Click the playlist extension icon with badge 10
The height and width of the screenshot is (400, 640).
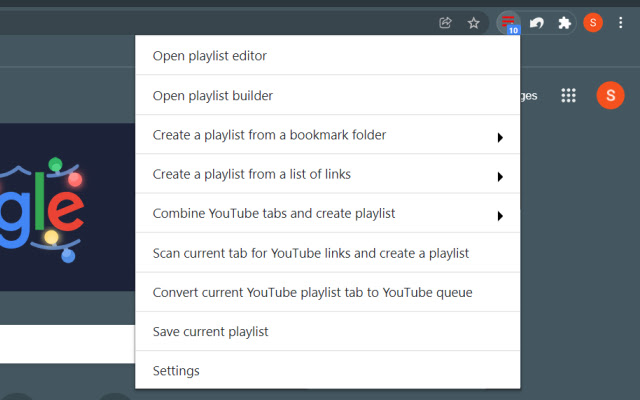click(508, 22)
